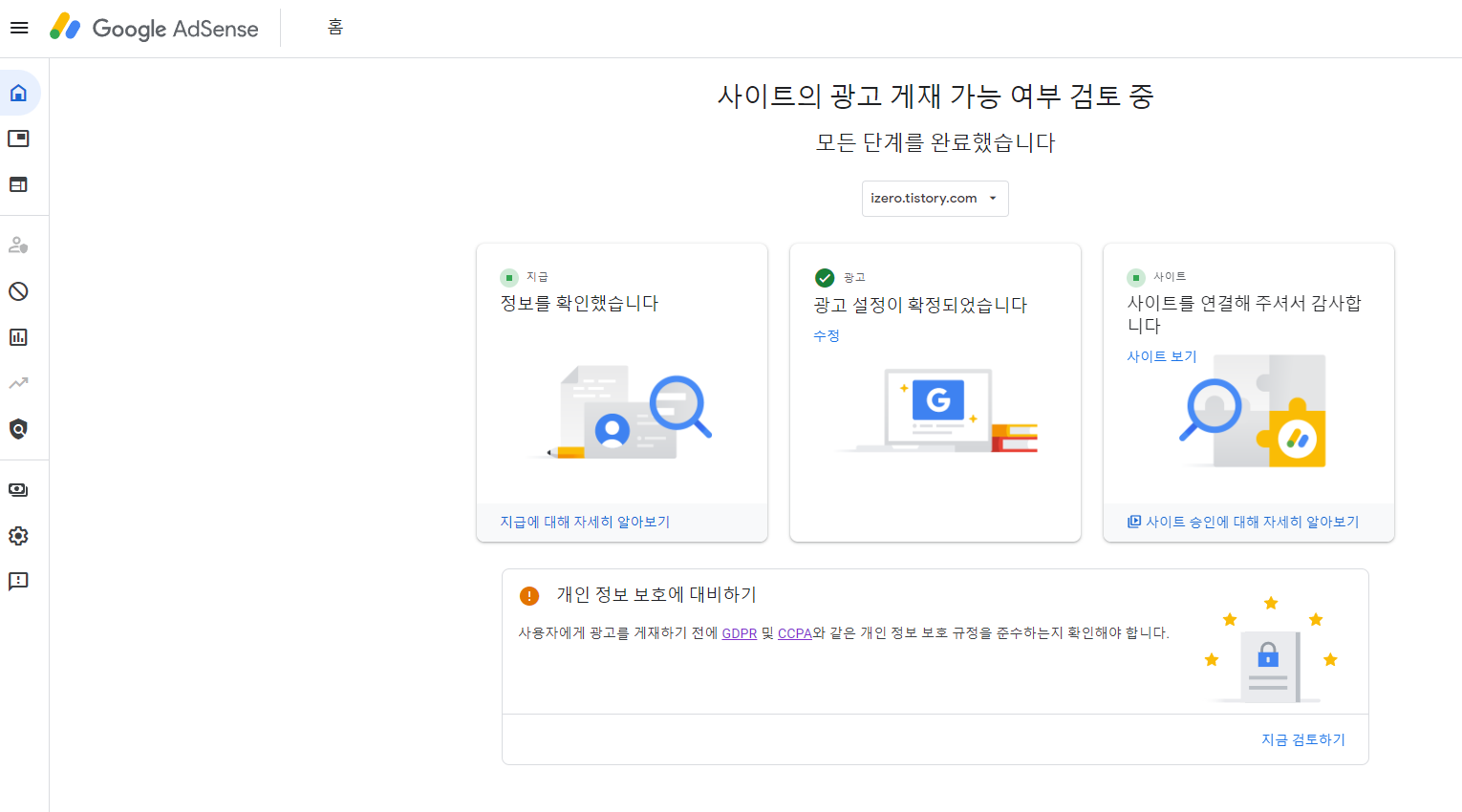1462x812 pixels.
Task: Open the Feedback speech bubble icon
Action: 18,582
